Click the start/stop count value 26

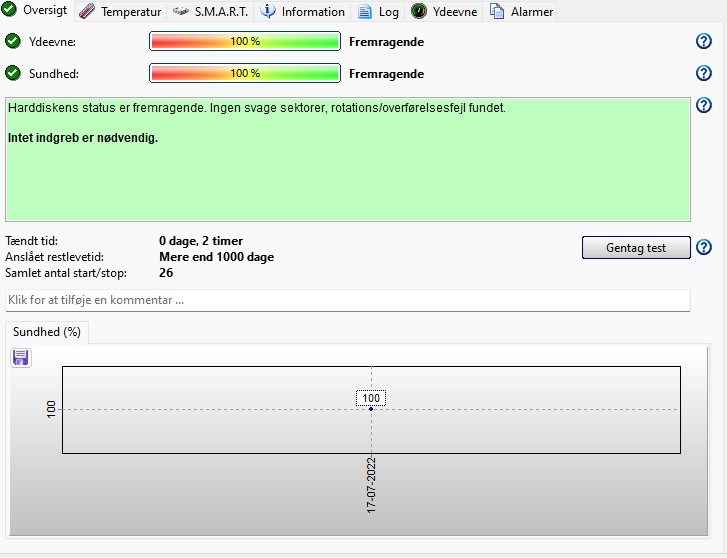tap(166, 273)
